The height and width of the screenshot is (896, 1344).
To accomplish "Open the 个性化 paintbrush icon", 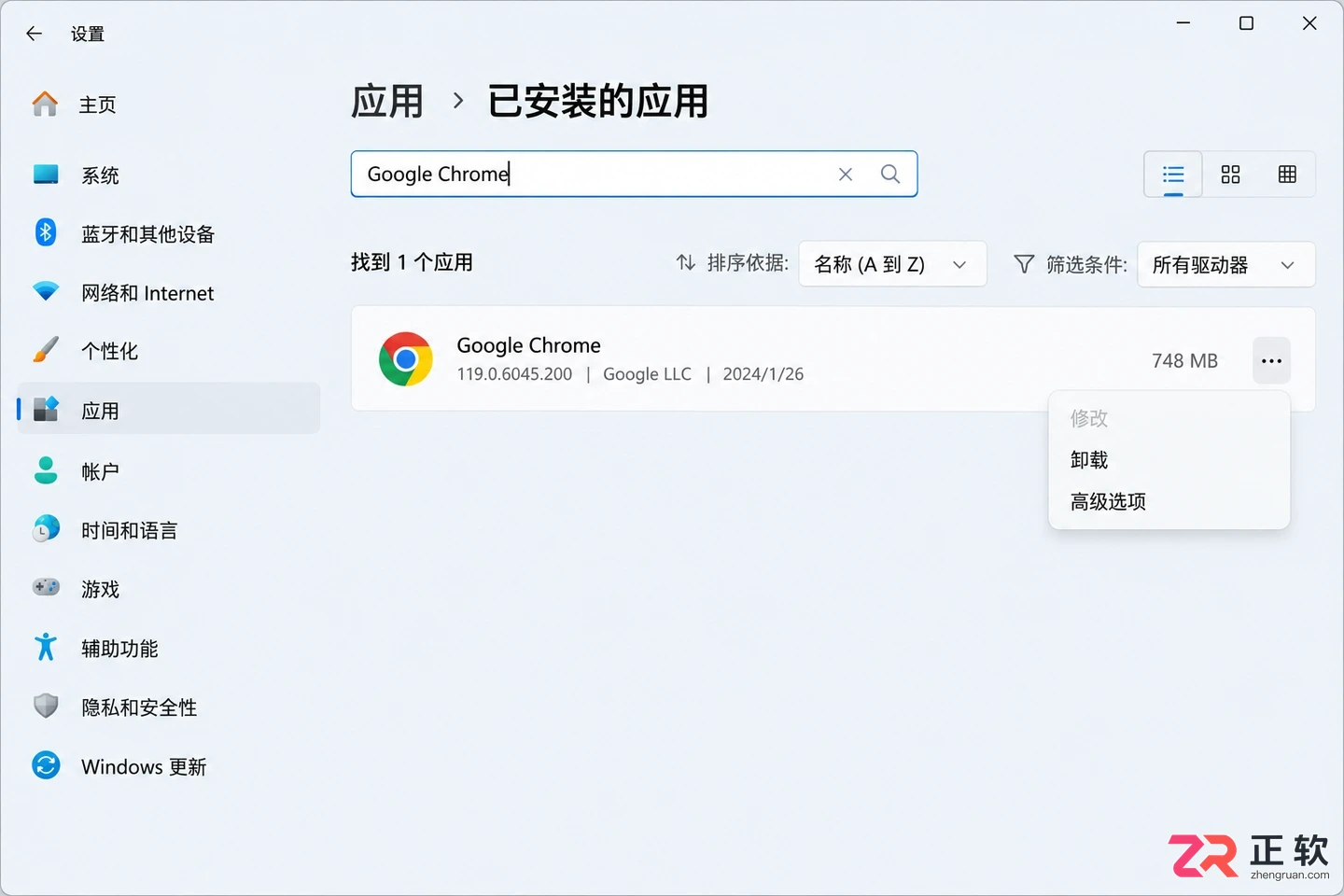I will point(46,350).
